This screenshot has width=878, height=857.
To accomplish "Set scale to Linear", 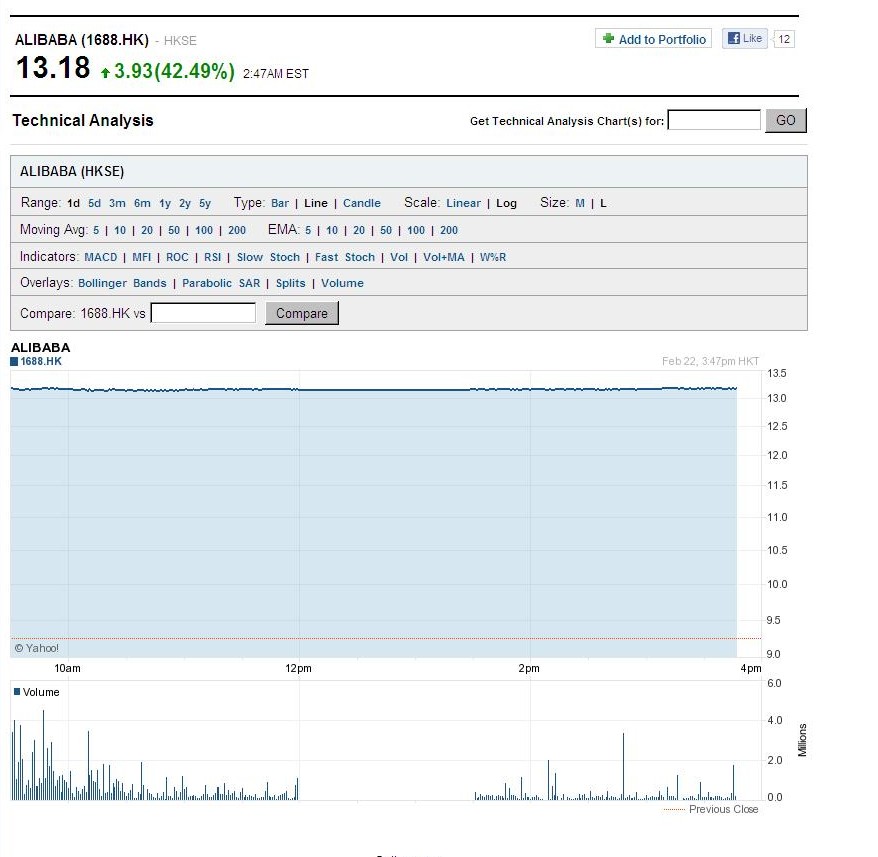I will point(464,203).
